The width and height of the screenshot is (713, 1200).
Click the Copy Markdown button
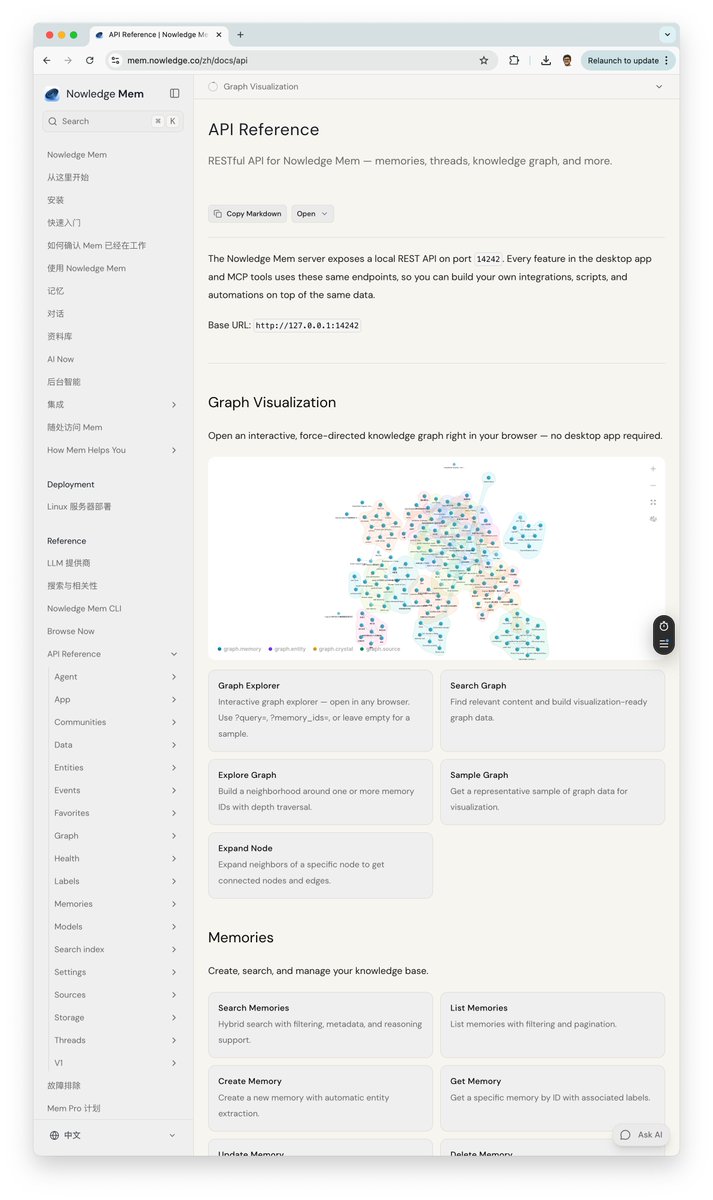click(x=247, y=213)
